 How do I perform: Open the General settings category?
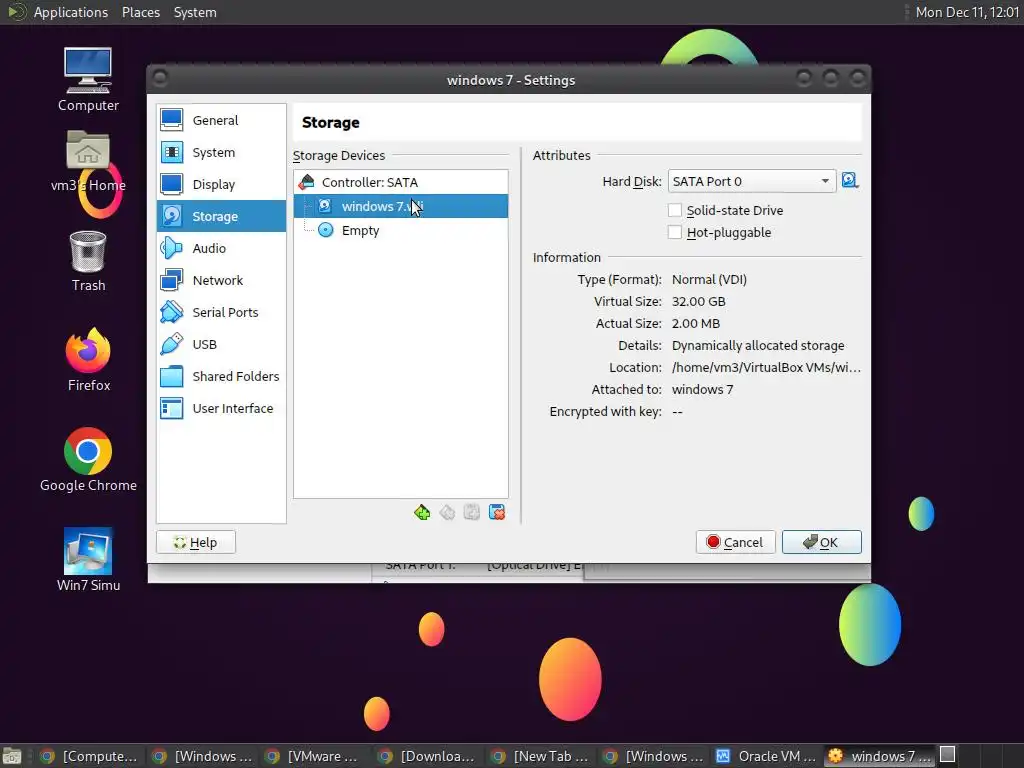(221, 120)
